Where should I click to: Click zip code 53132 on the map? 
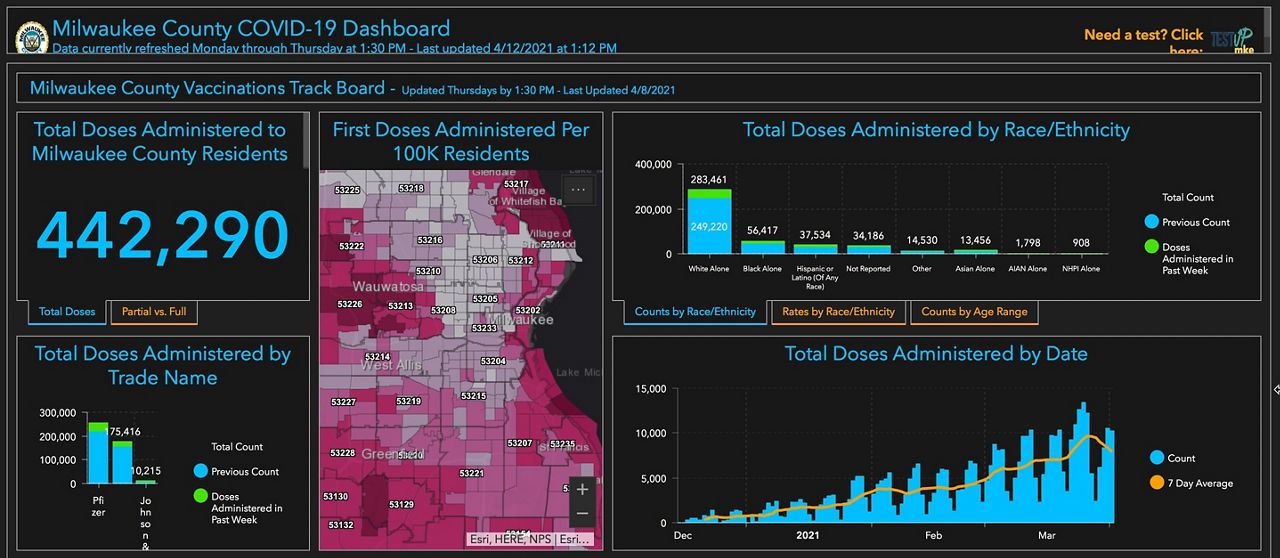click(x=341, y=525)
